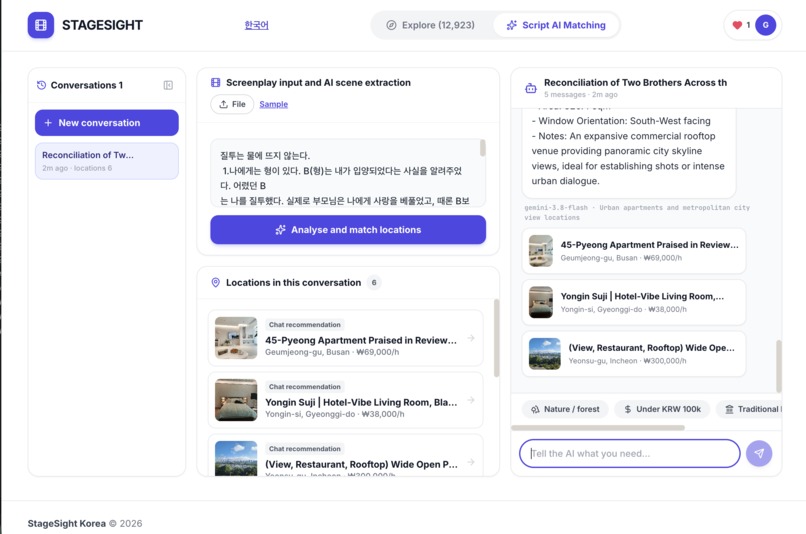Switch language to 한국어
This screenshot has height=534, width=806.
[257, 25]
